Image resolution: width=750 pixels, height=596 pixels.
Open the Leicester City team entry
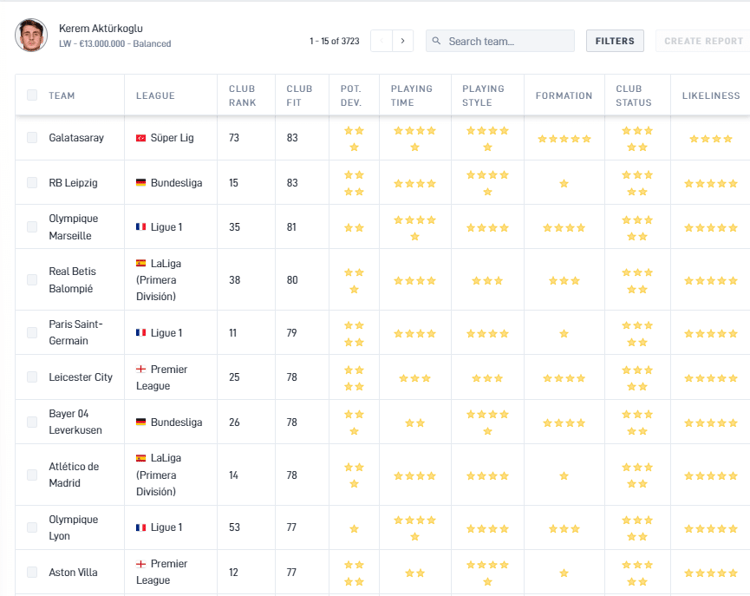pos(80,377)
